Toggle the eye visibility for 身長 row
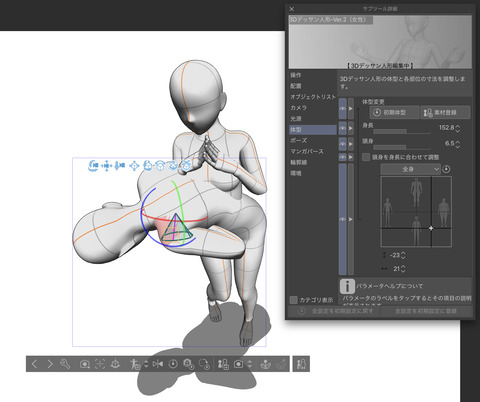Viewport: 480px width, 402px height. [x=343, y=128]
